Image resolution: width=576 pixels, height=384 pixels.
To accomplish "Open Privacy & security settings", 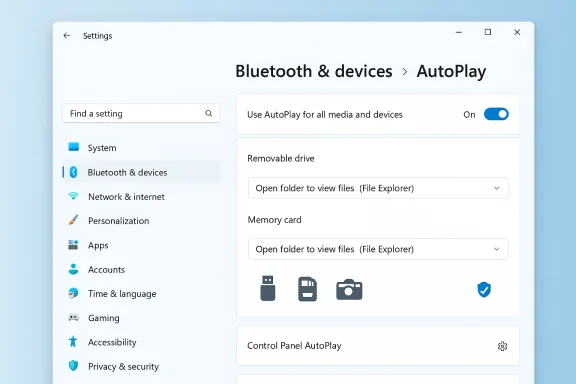I will point(141,366).
